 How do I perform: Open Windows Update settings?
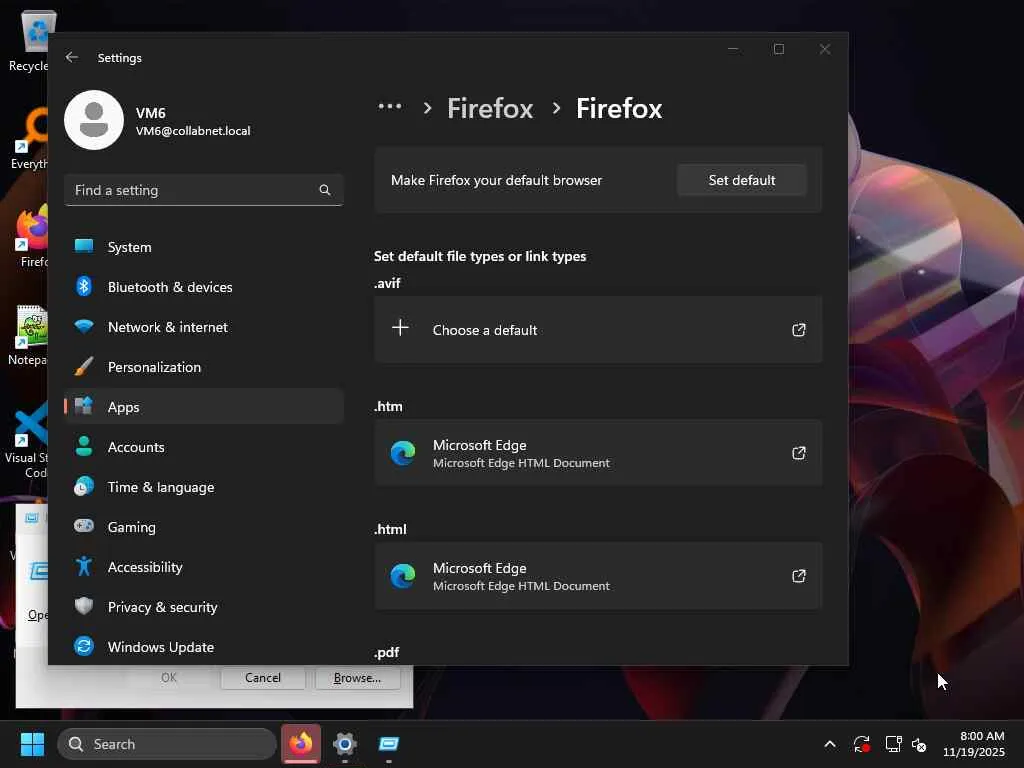coord(204,647)
